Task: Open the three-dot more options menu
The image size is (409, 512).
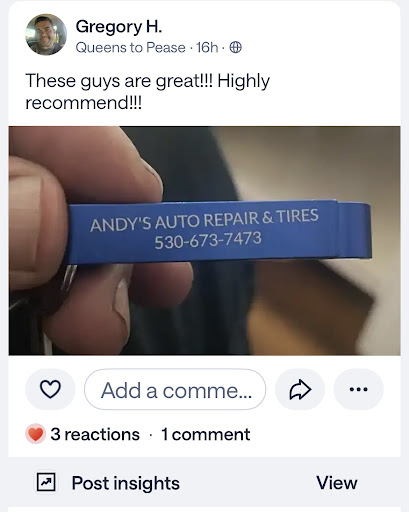Action: coord(359,389)
